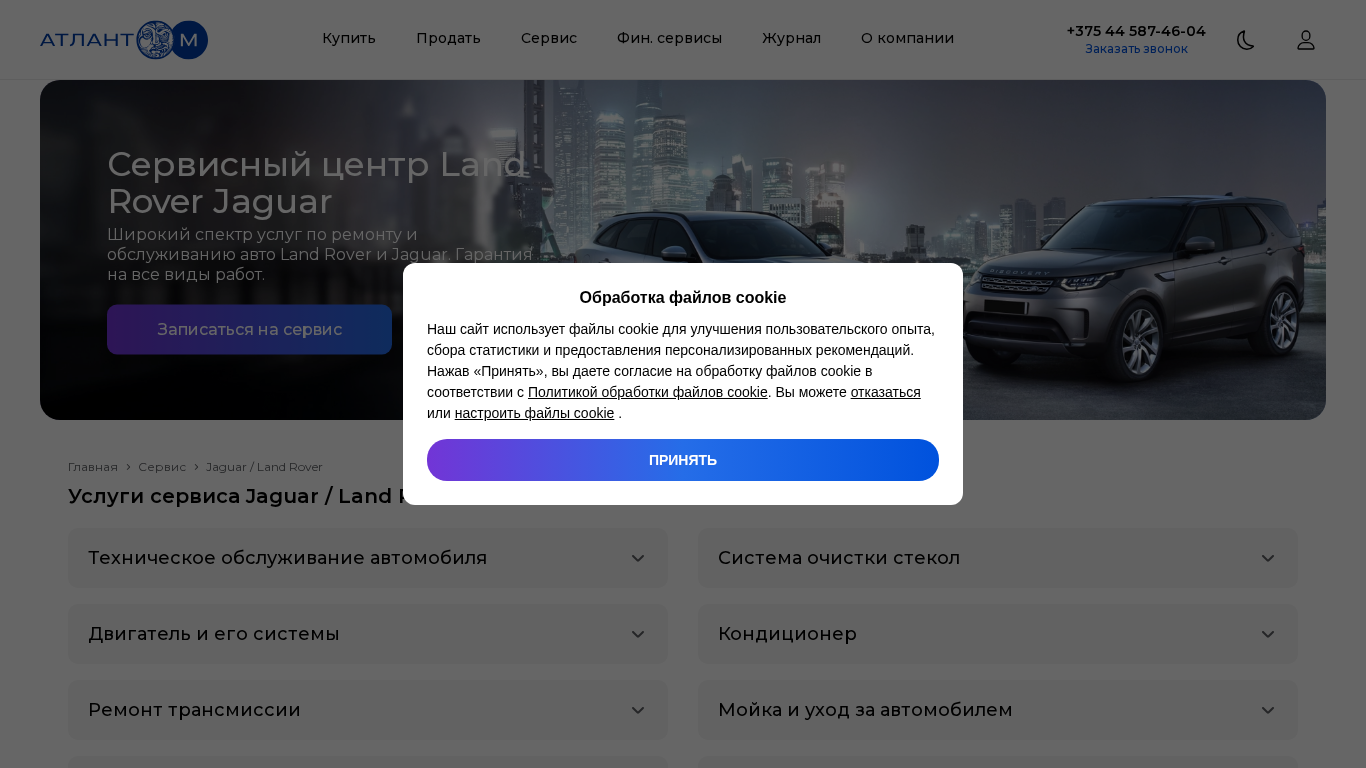
Task: Open the Atlant-M logo home link
Action: point(124,40)
